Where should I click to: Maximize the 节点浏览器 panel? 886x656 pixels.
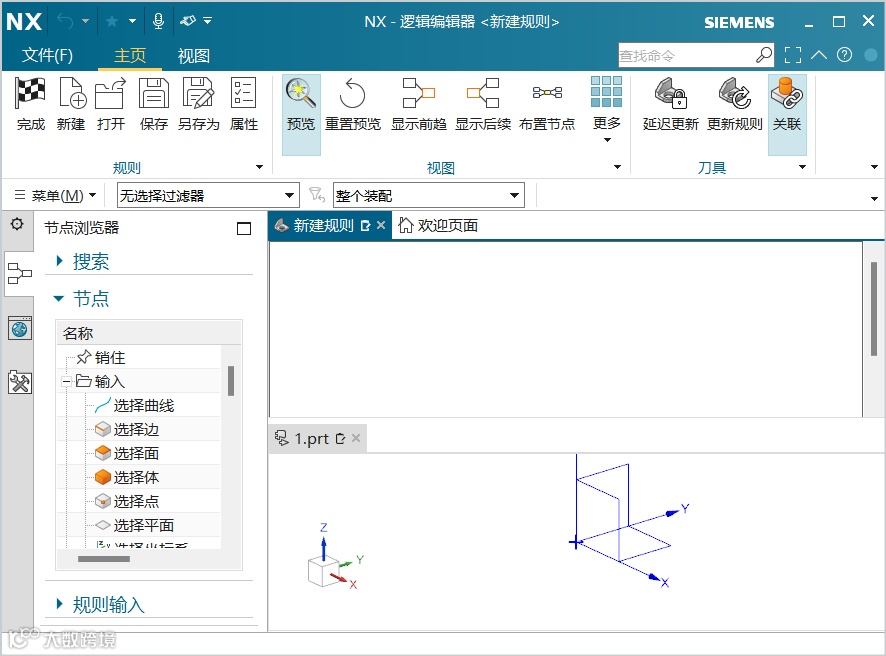[244, 228]
